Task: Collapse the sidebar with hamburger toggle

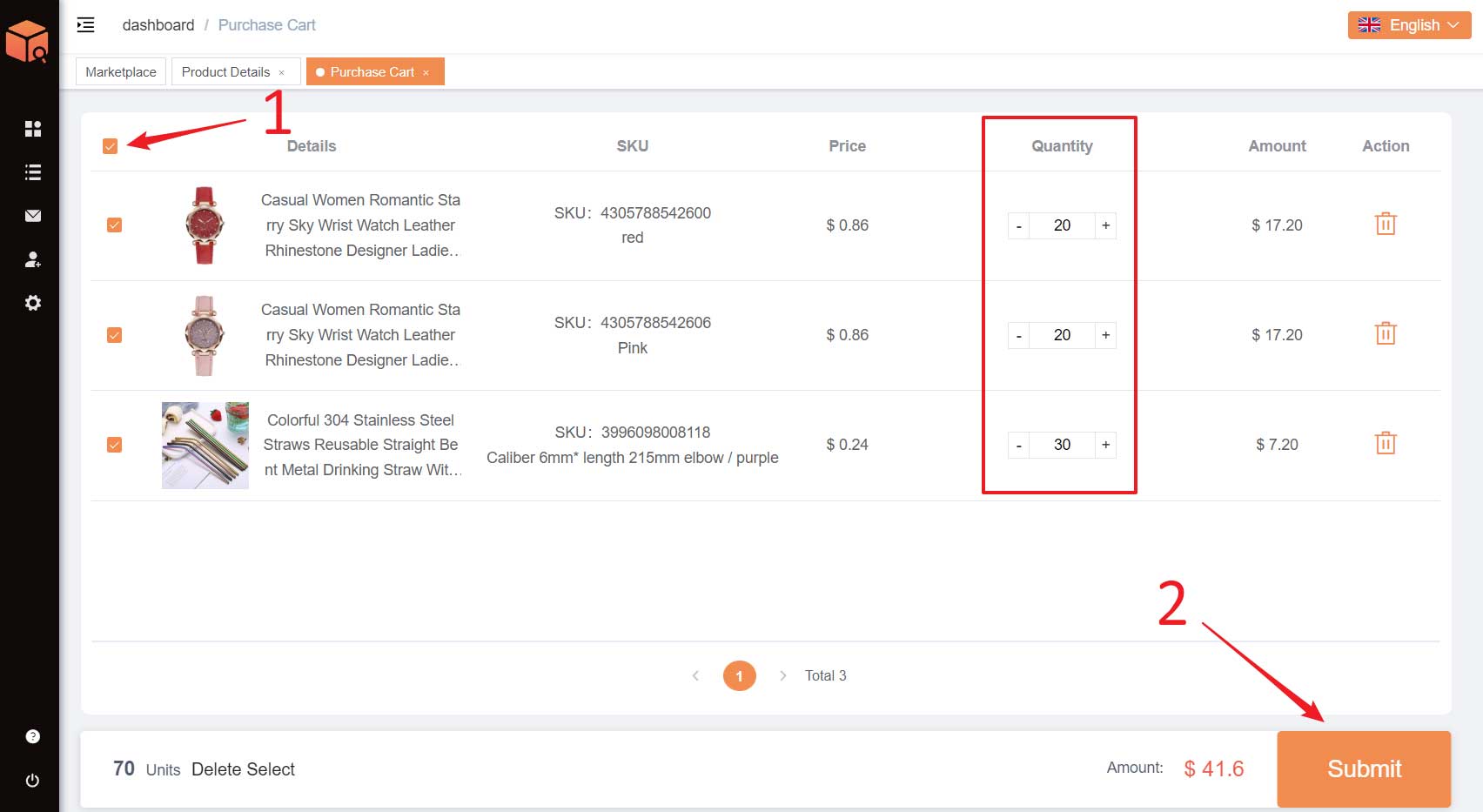Action: pyautogui.click(x=85, y=25)
